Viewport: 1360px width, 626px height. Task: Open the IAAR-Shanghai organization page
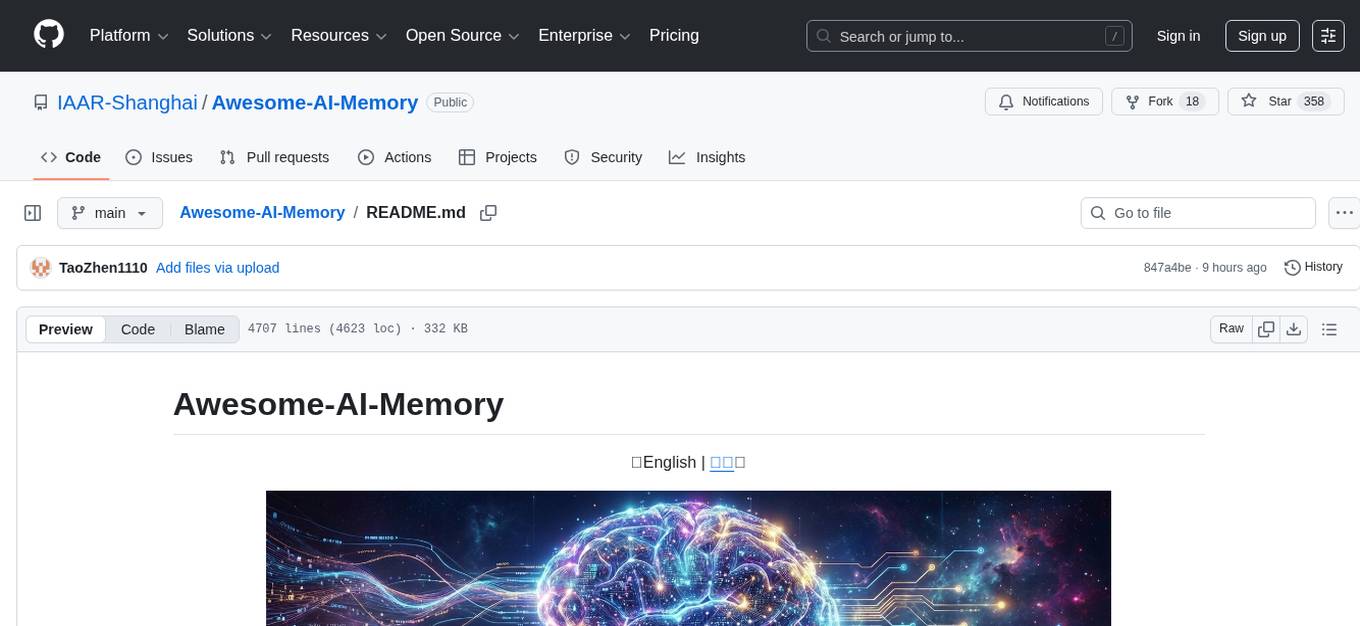coord(127,102)
